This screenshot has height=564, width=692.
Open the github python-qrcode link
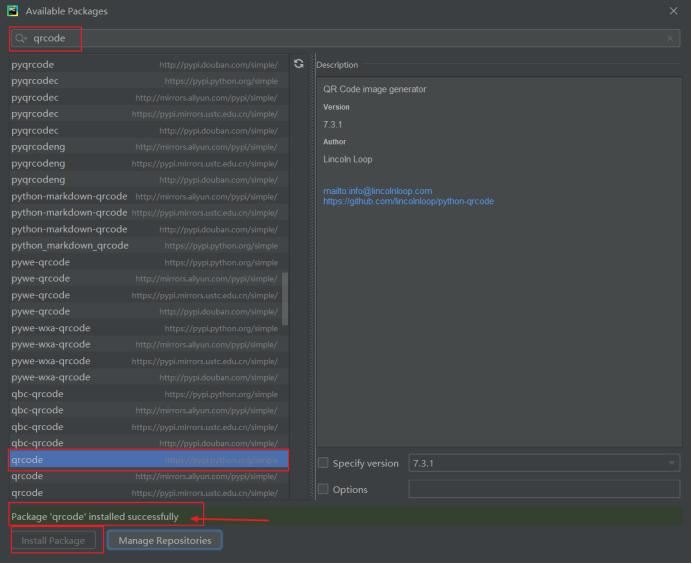click(x=408, y=201)
